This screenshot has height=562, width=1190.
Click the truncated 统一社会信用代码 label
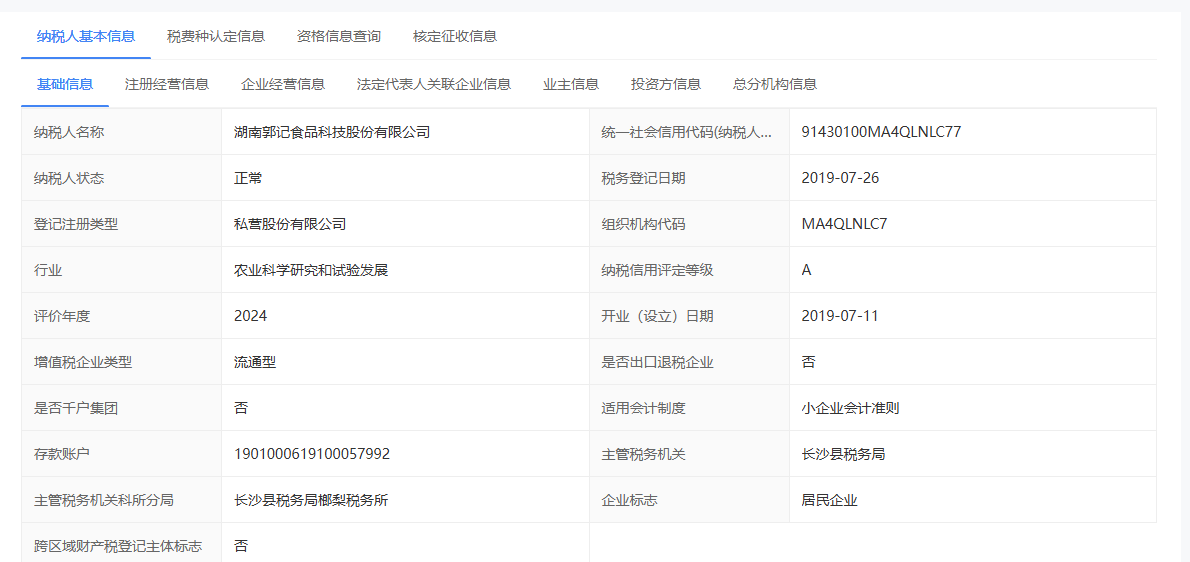point(686,132)
